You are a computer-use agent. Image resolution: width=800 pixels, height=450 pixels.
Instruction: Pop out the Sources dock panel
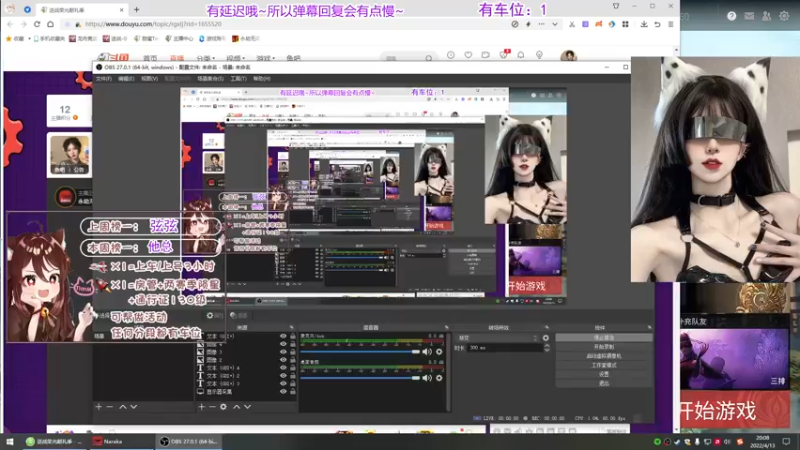292,328
